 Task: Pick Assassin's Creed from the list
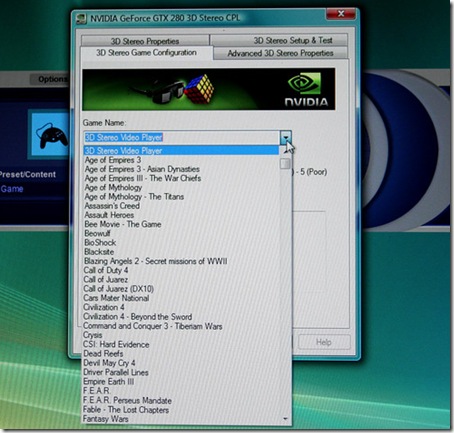(181, 206)
